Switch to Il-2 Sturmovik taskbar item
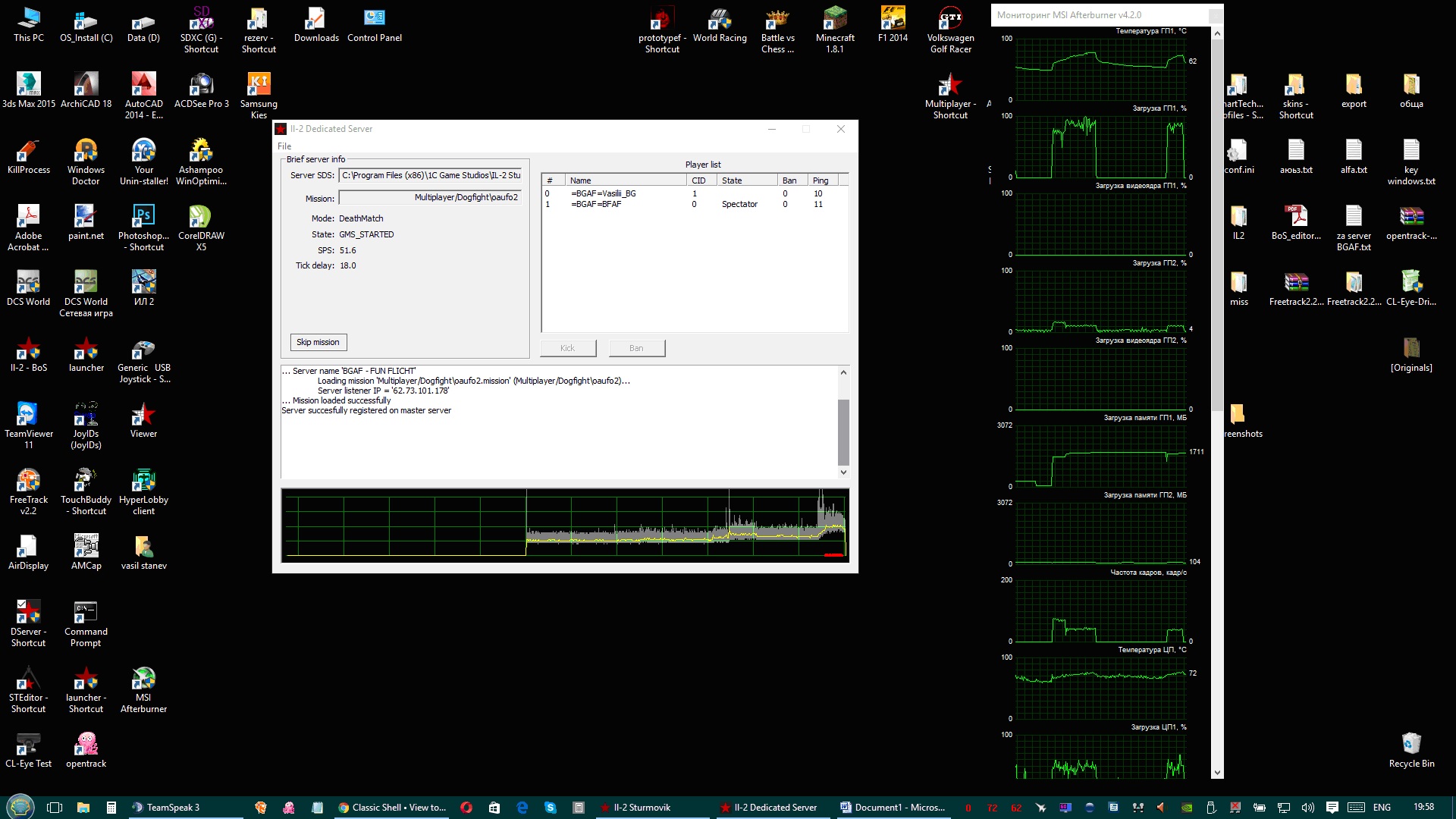 (654, 808)
